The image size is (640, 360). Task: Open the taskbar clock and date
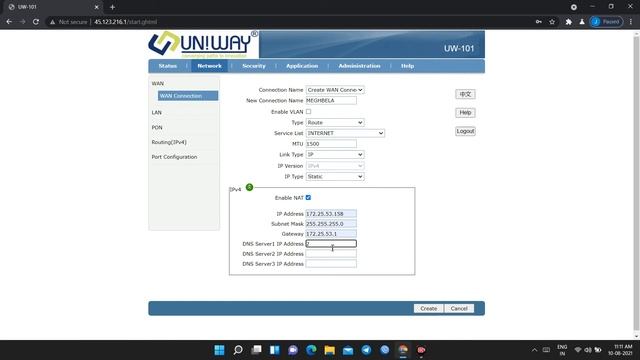pyautogui.click(x=620, y=350)
